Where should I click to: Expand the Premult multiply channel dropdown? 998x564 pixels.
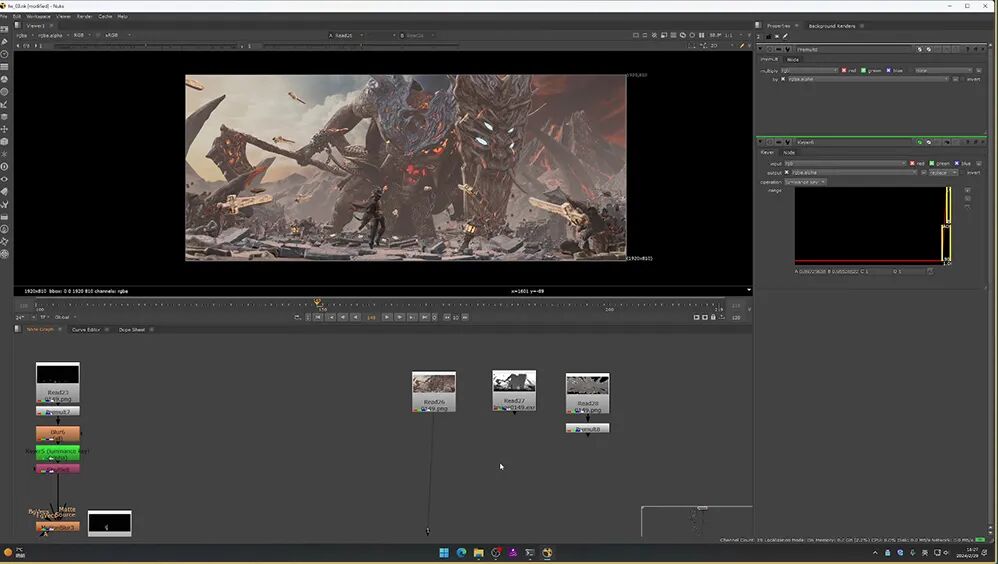tap(808, 70)
